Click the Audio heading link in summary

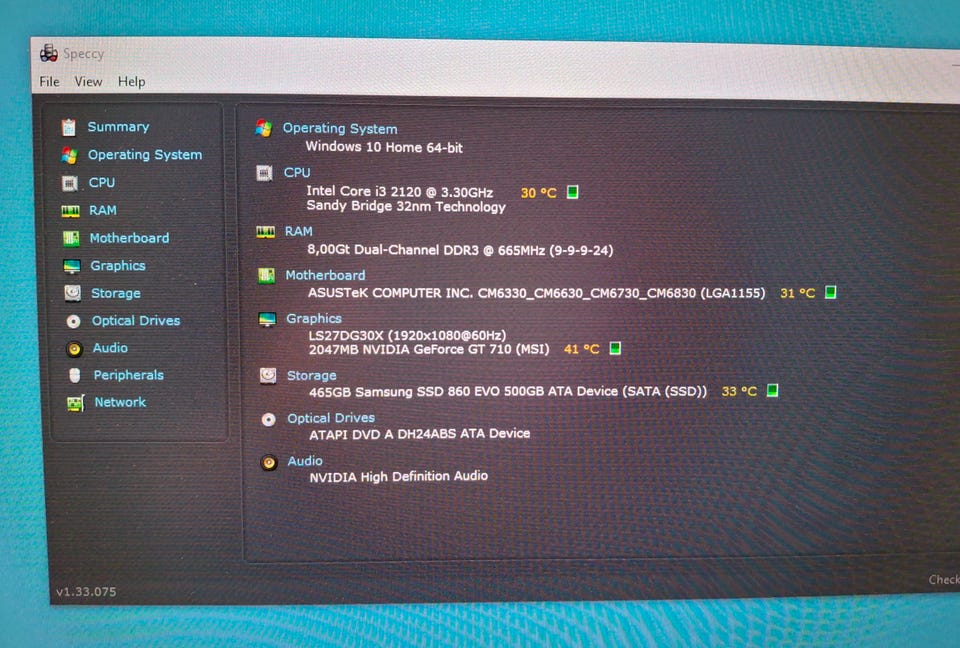pos(305,461)
